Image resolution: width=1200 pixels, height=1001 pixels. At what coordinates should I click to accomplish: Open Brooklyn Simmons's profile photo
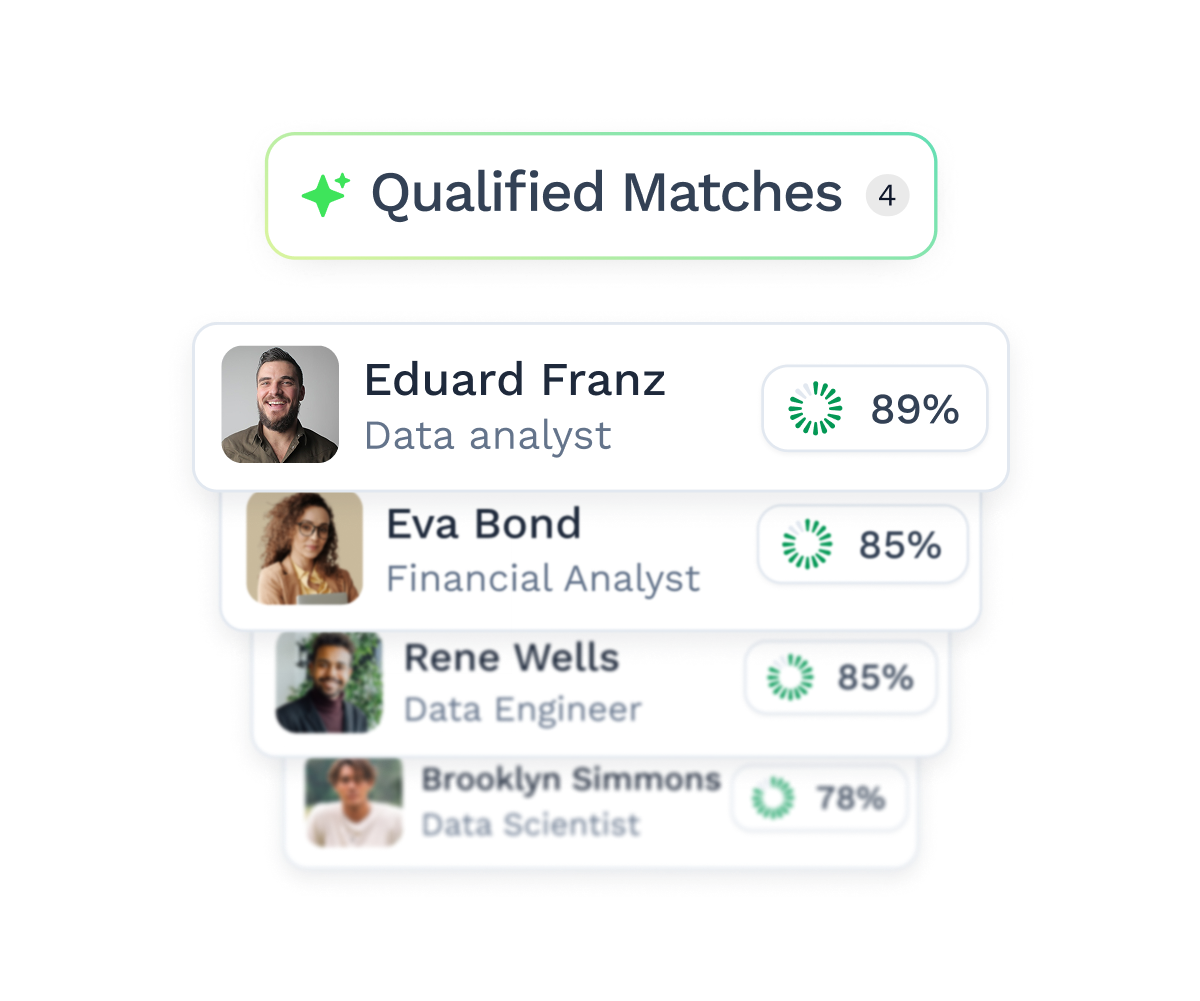point(354,803)
